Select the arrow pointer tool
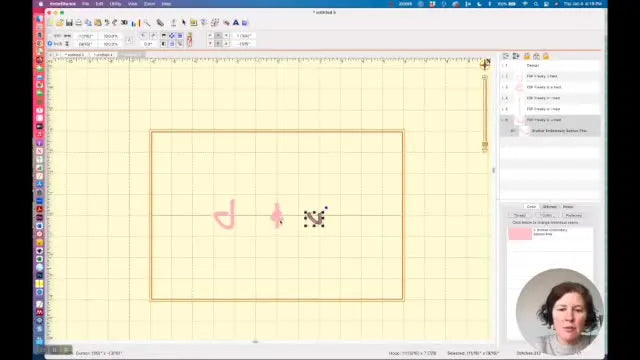This screenshot has width=640, height=360. (x=184, y=23)
